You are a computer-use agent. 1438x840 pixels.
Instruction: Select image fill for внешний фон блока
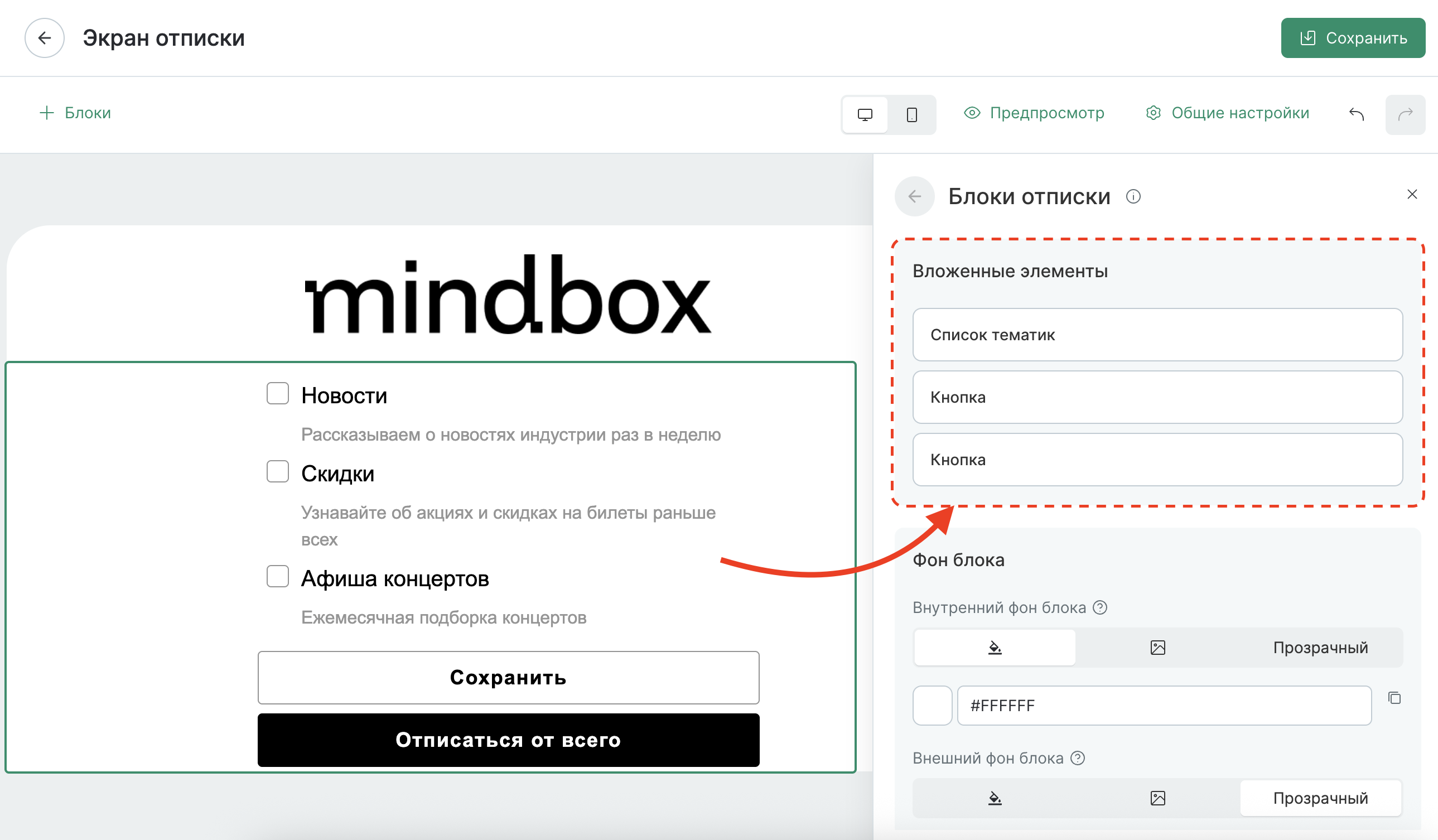coord(1157,798)
